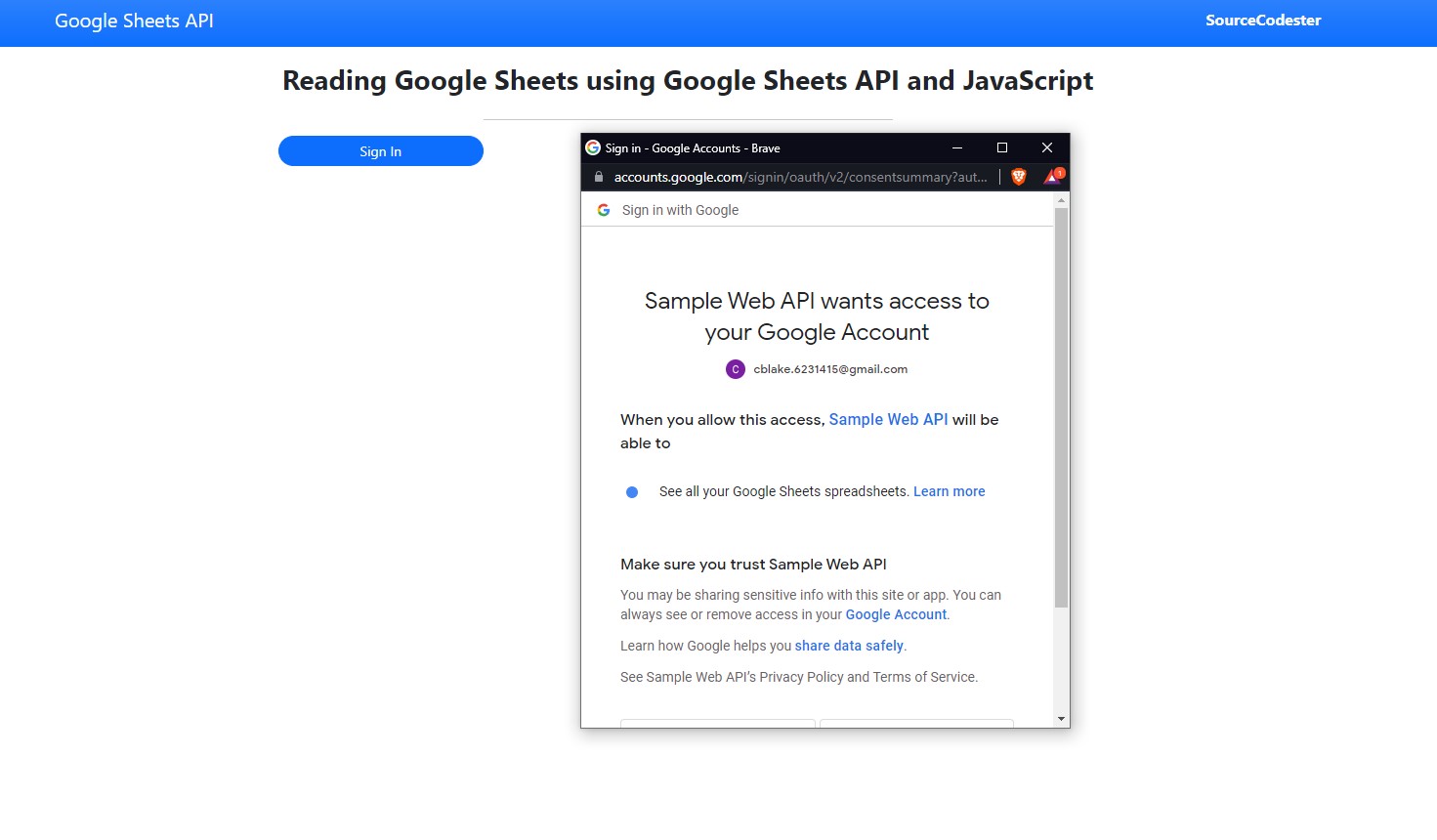This screenshot has height=840, width=1437.
Task: Open the Sample Web API app link
Action: [888, 419]
